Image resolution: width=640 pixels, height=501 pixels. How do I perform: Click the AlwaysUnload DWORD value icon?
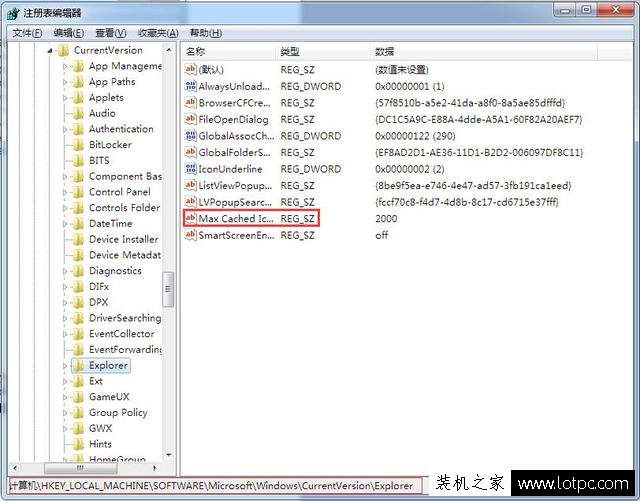[x=191, y=86]
